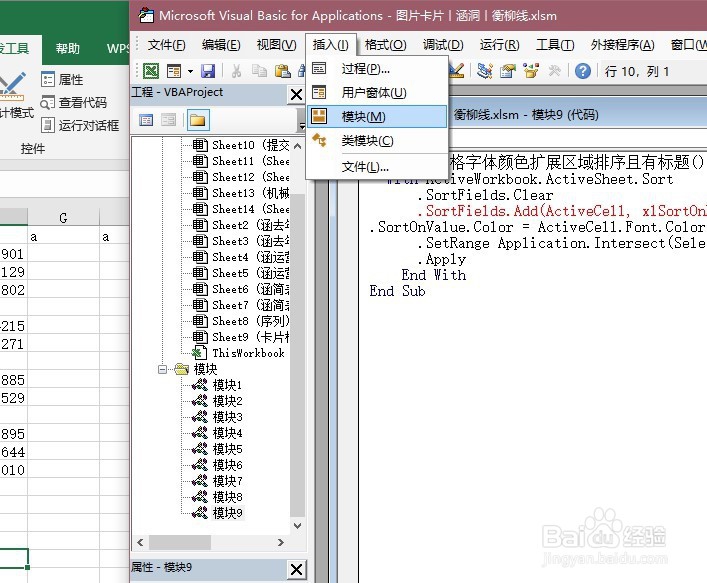Click the End Sub line in code
The width and height of the screenshot is (707, 583).
coord(397,291)
